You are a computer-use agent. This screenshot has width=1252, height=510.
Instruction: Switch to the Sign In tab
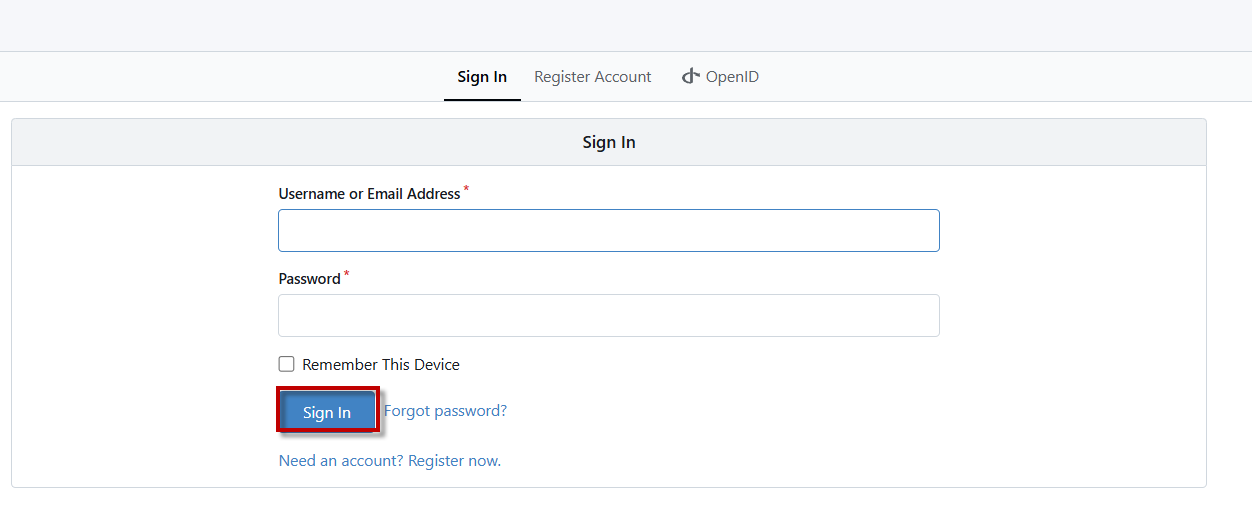(482, 77)
